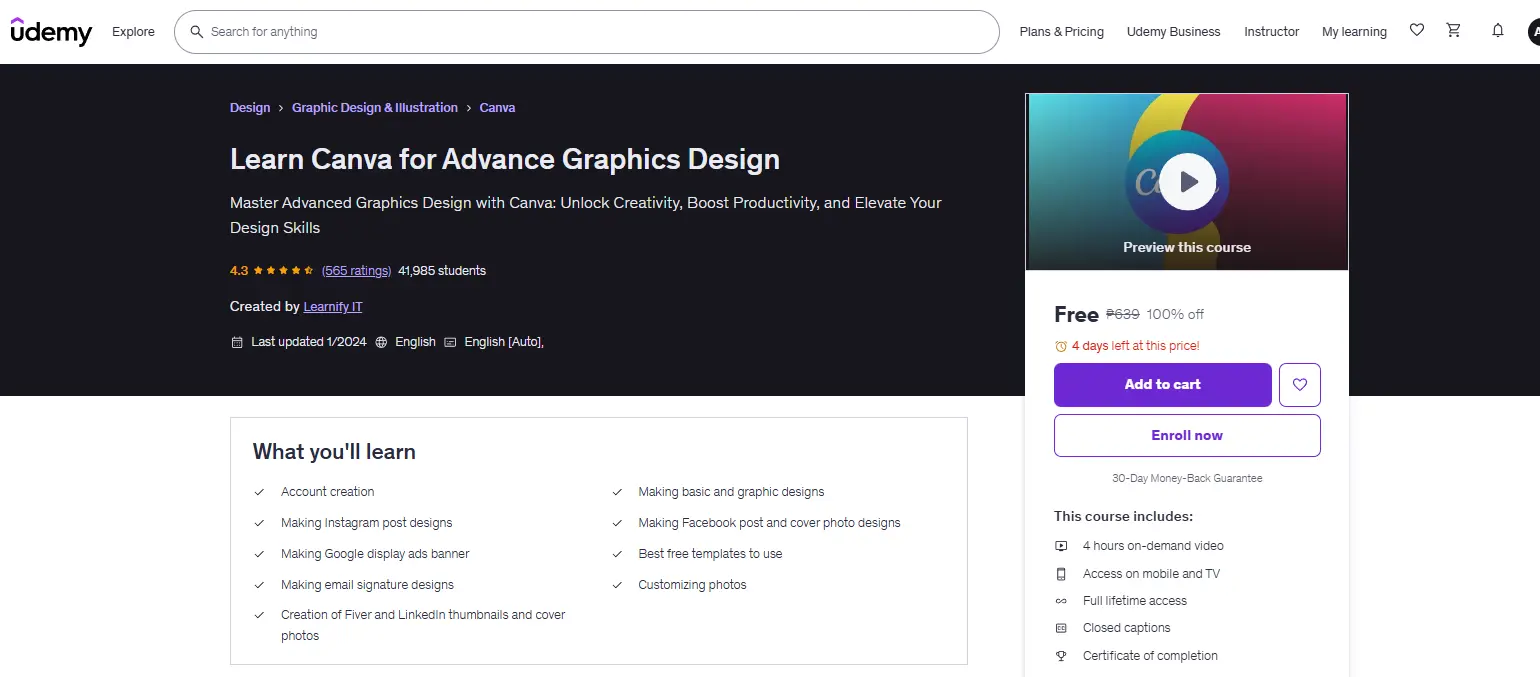
Task: Open the Explore menu
Action: click(133, 32)
